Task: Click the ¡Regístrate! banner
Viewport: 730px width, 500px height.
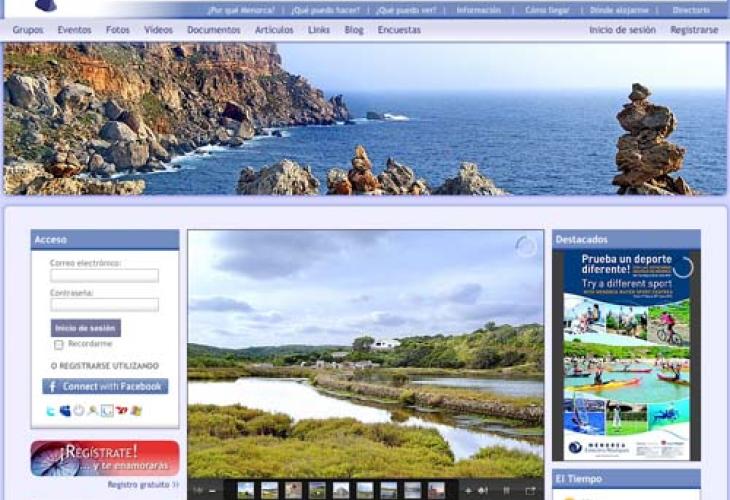Action: pyautogui.click(x=105, y=458)
